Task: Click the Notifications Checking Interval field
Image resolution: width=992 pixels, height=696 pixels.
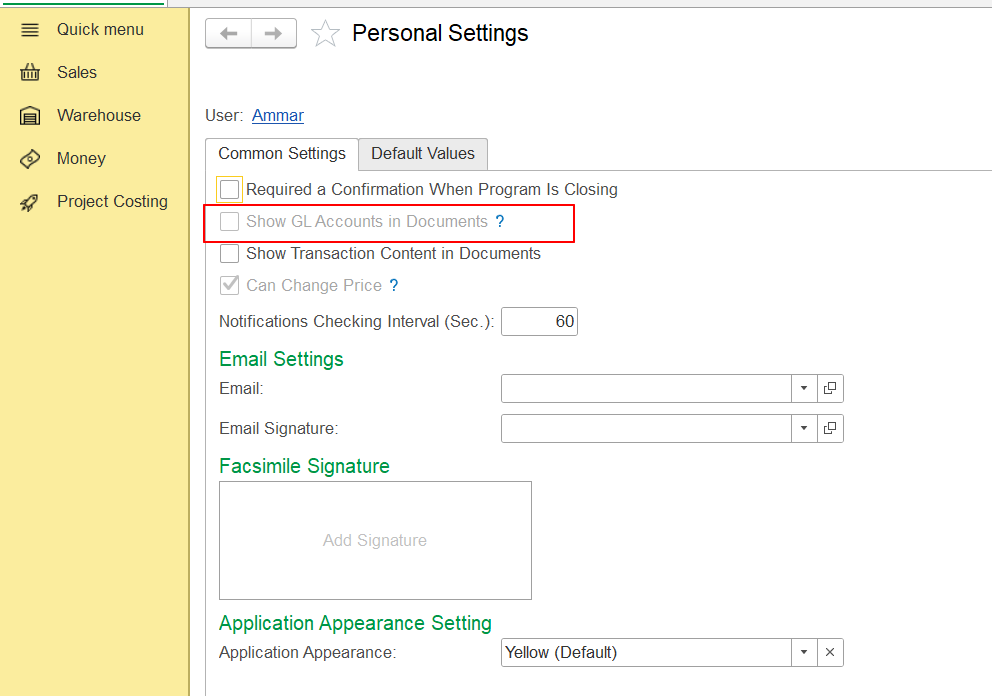Action: [x=539, y=322]
